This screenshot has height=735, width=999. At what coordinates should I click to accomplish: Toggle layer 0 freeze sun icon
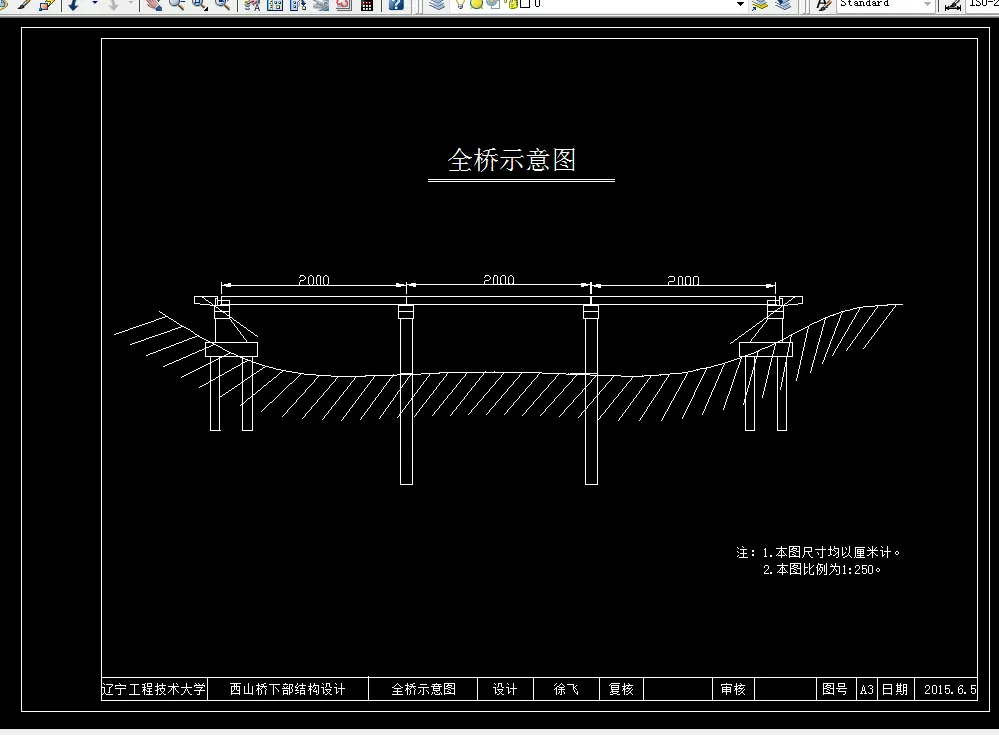[x=476, y=4]
